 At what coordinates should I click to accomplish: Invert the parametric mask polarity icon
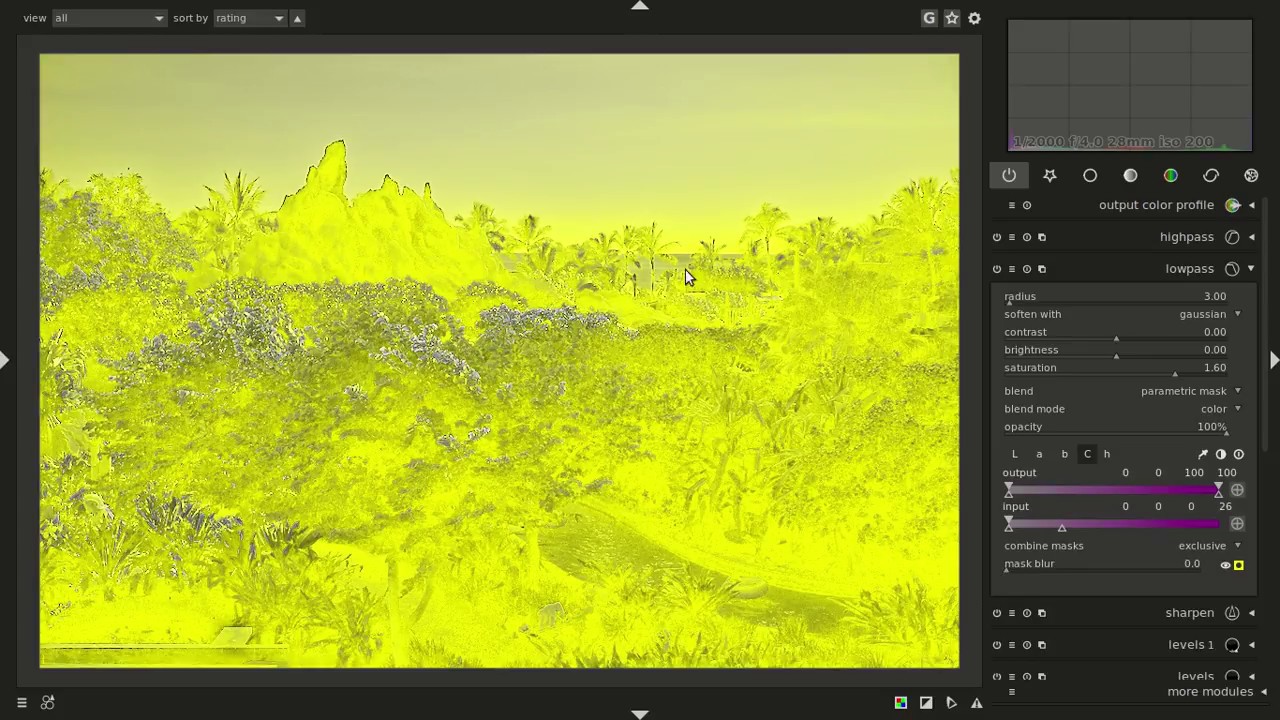pyautogui.click(x=1220, y=454)
